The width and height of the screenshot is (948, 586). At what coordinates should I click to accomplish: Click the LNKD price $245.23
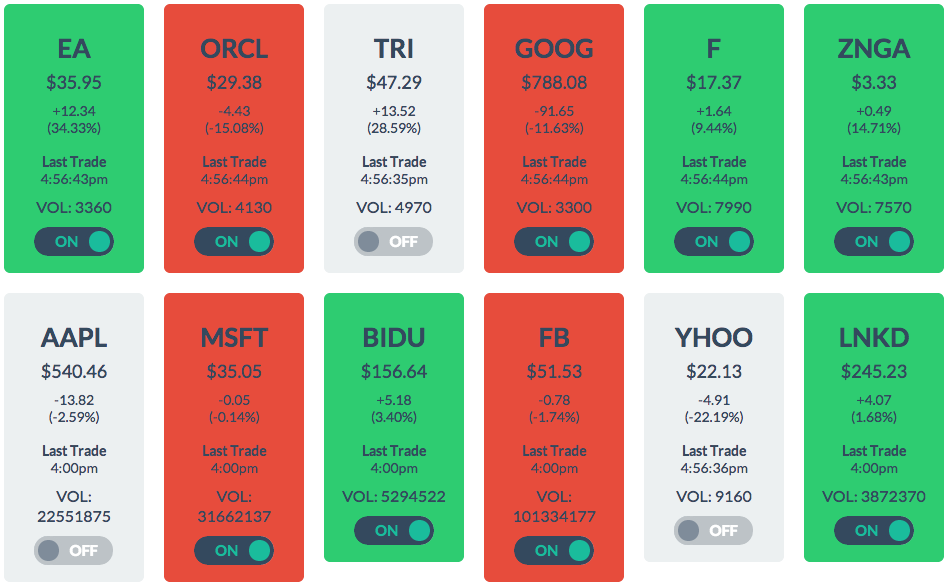click(874, 371)
